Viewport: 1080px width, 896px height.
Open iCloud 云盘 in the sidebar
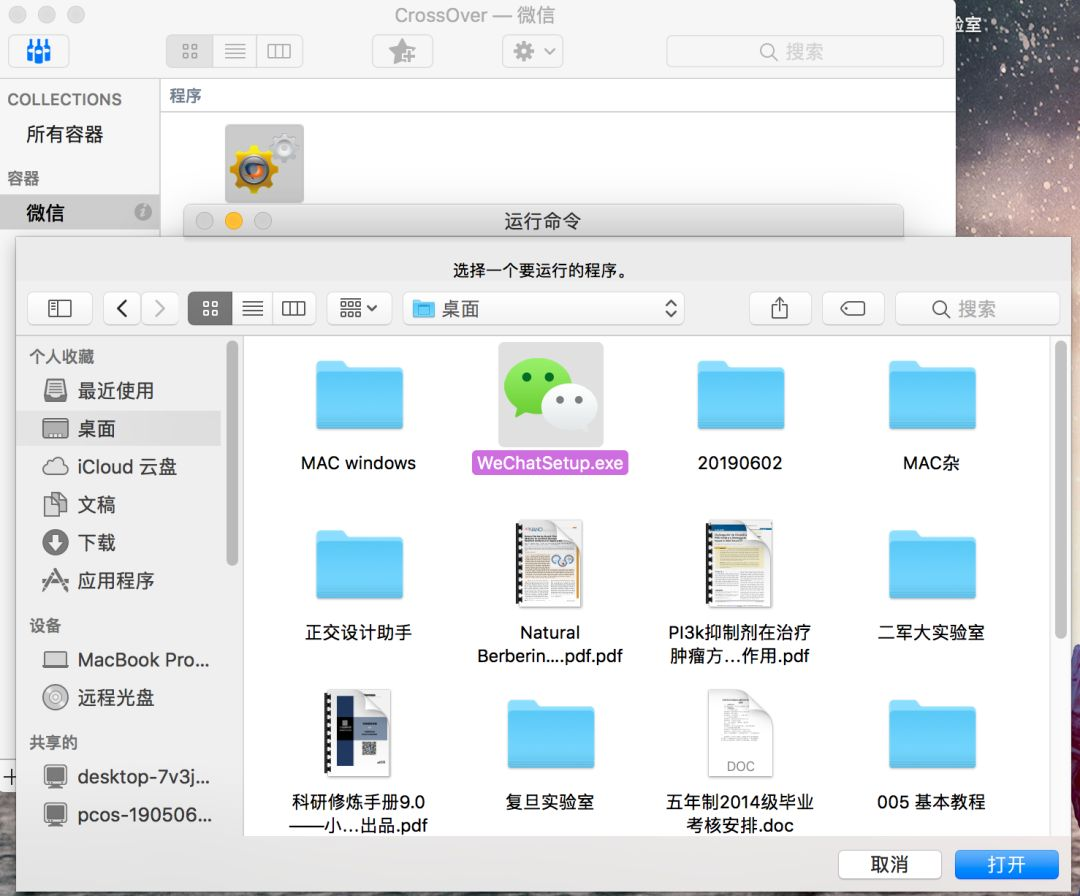pos(118,467)
